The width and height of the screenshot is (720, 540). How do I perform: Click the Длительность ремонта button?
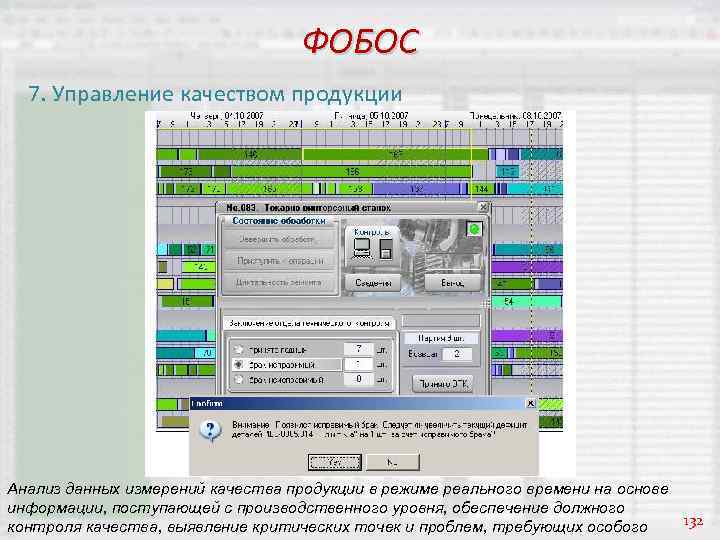279,282
